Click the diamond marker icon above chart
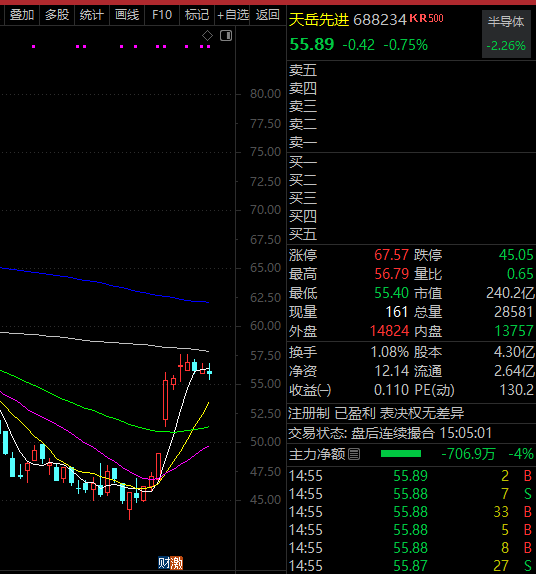This screenshot has height=574, width=536. tap(207, 36)
